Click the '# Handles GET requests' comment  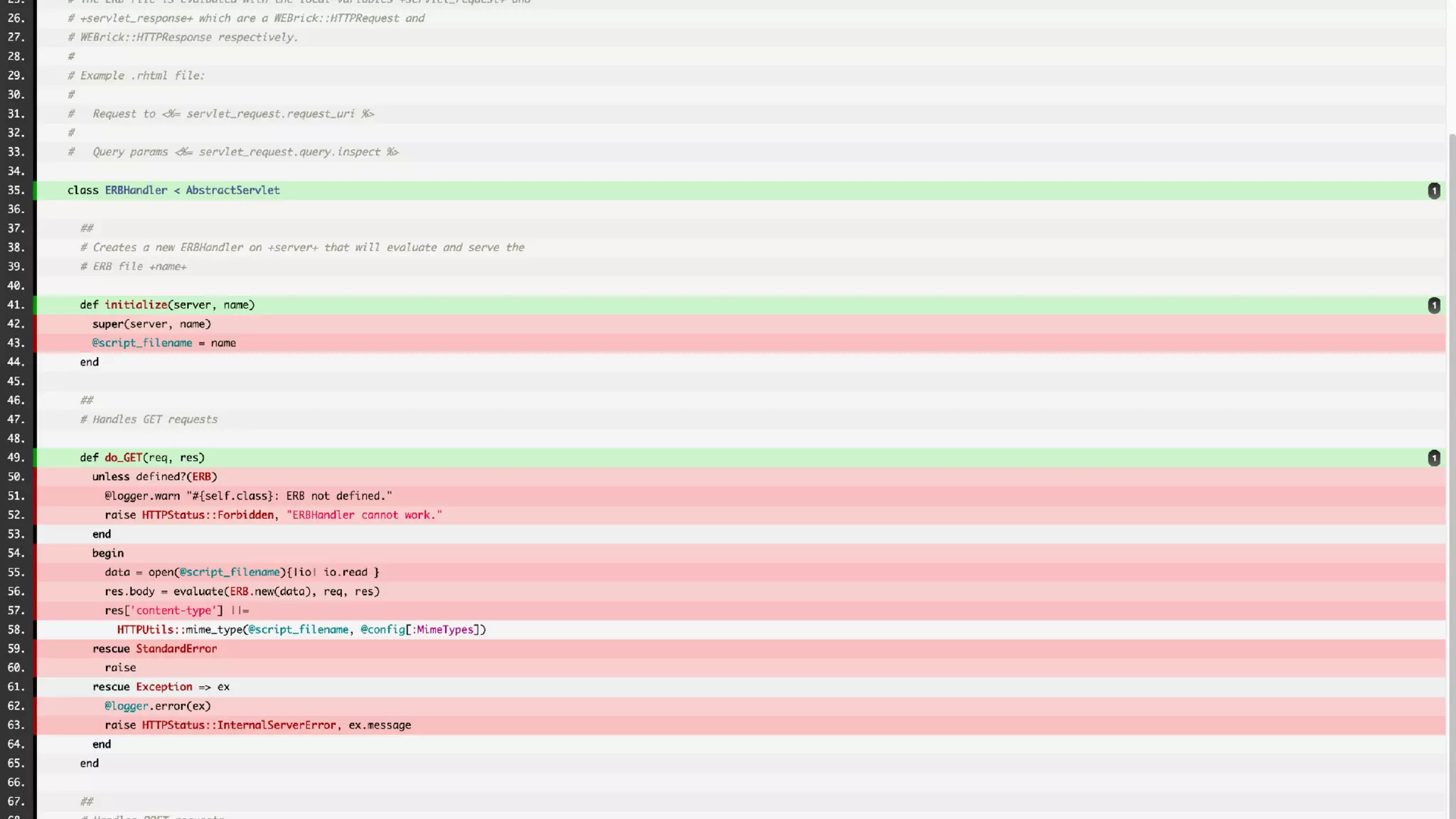149,419
